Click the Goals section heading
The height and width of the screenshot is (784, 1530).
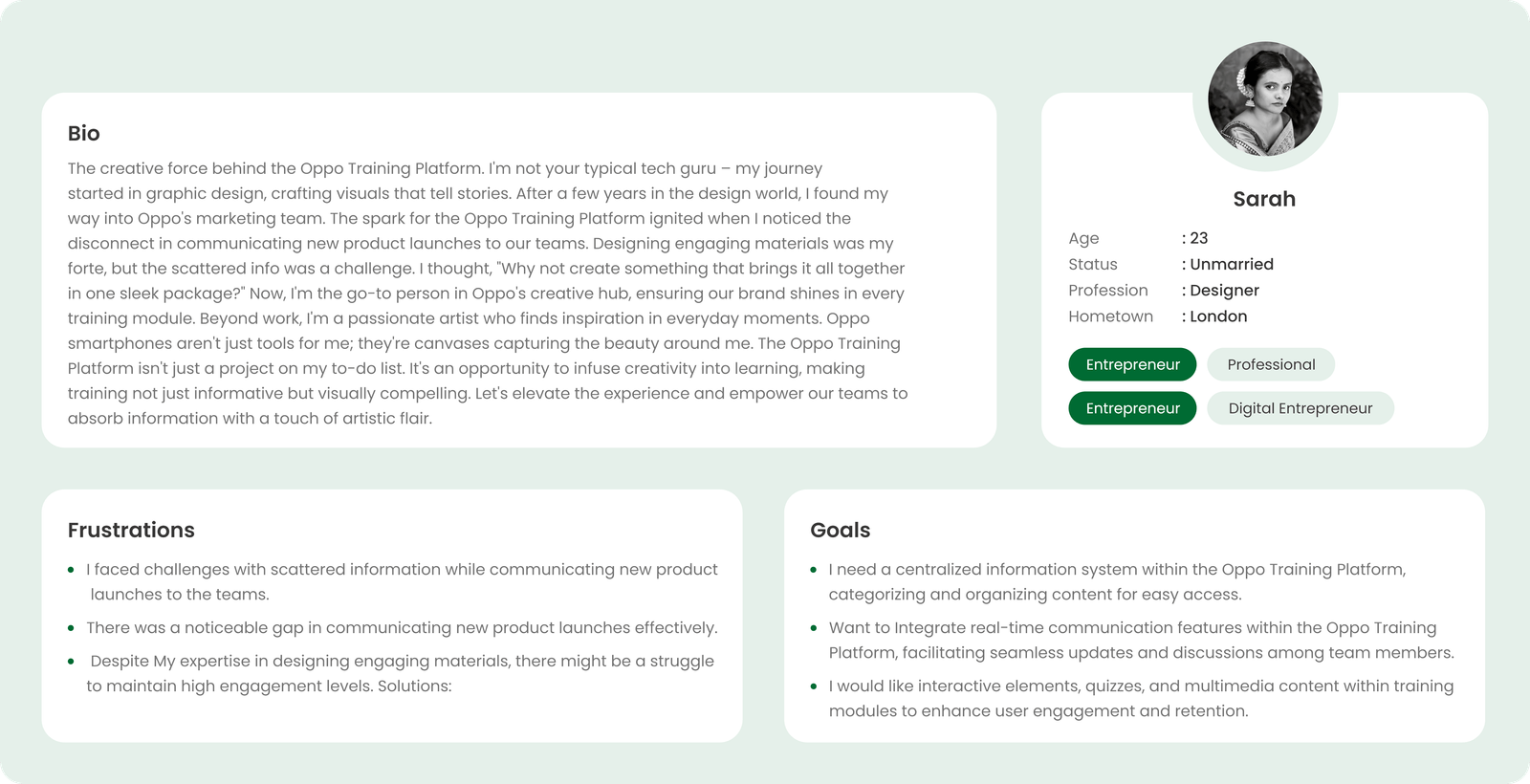click(840, 530)
